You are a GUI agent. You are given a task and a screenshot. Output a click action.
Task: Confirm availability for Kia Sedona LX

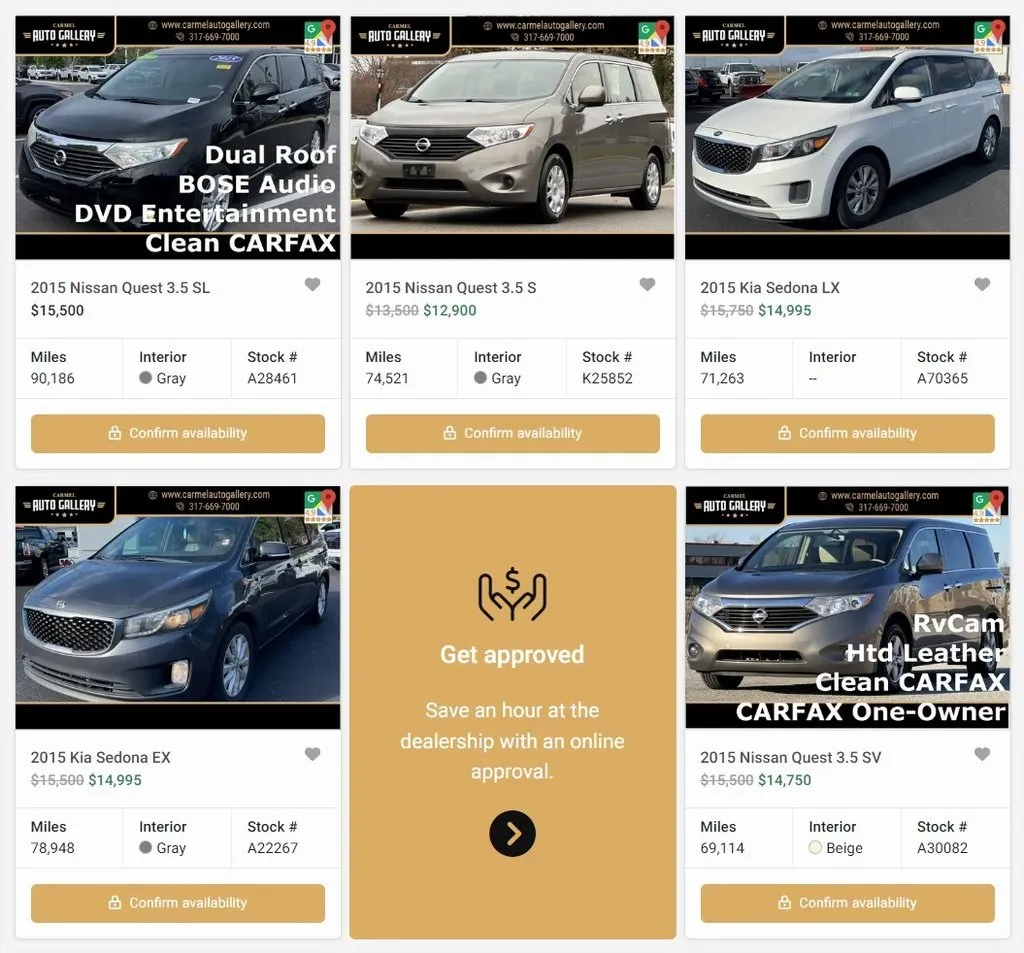(x=848, y=433)
